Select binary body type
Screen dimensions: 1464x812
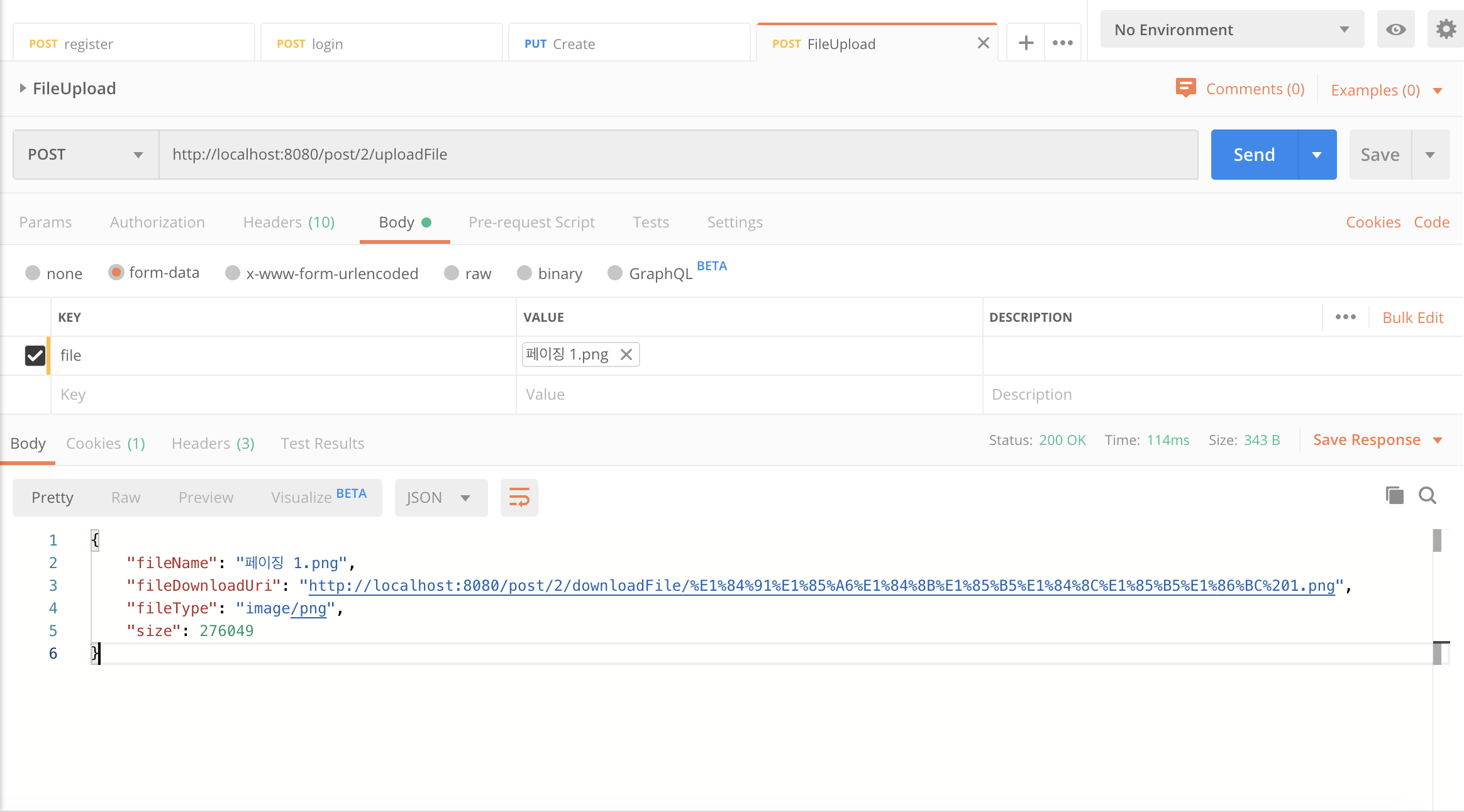(524, 273)
